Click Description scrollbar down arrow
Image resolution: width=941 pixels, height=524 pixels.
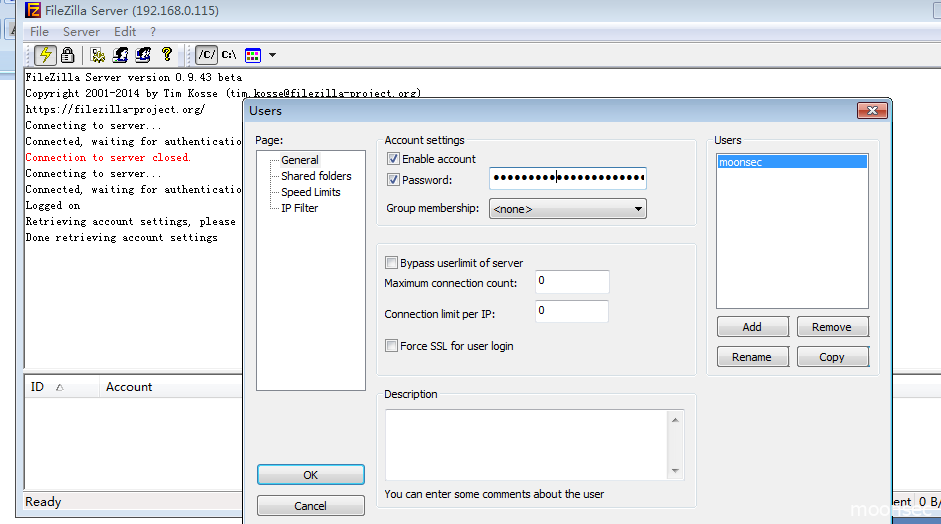tap(675, 471)
